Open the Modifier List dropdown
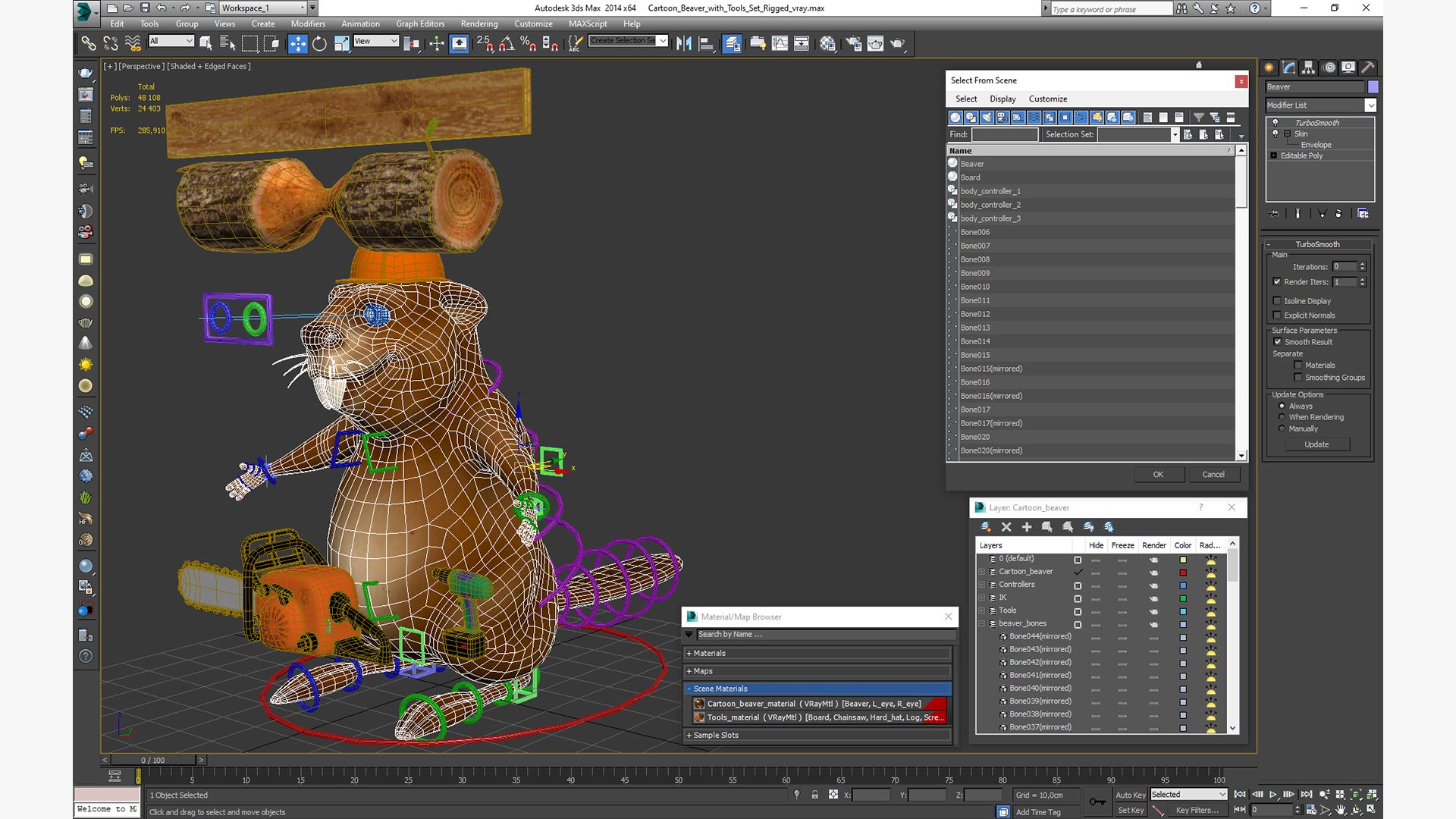This screenshot has height=819, width=1456. (x=1370, y=105)
